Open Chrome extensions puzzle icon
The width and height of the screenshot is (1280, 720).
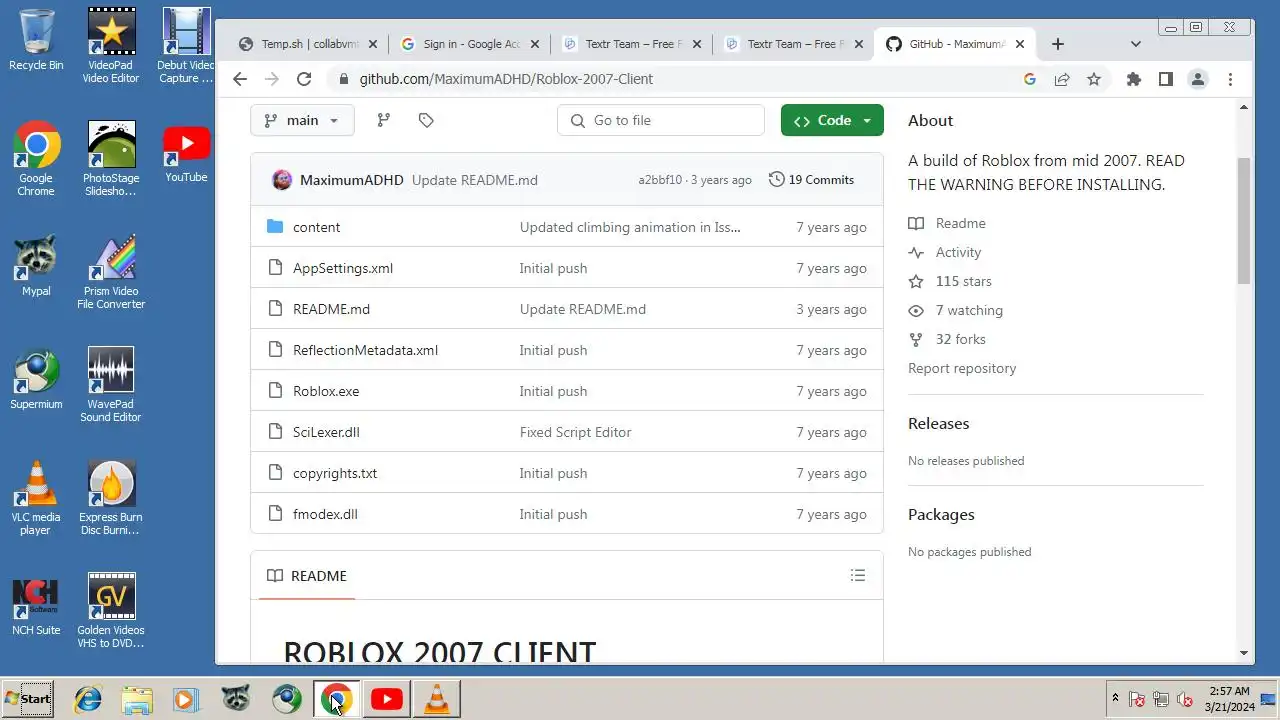(1133, 79)
